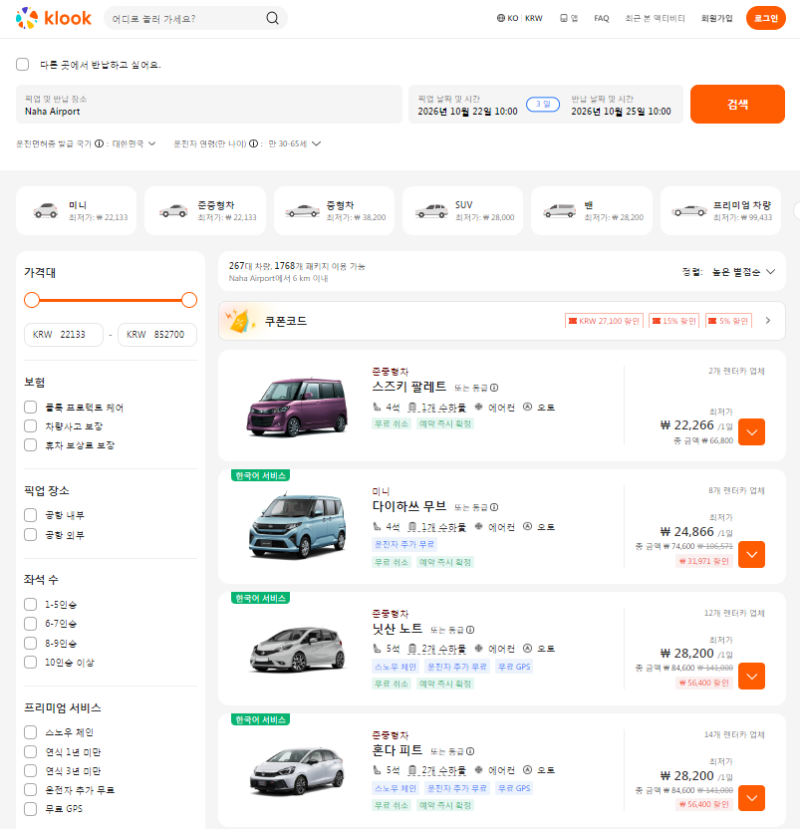Grab the minimum price slider handle

pos(32,300)
